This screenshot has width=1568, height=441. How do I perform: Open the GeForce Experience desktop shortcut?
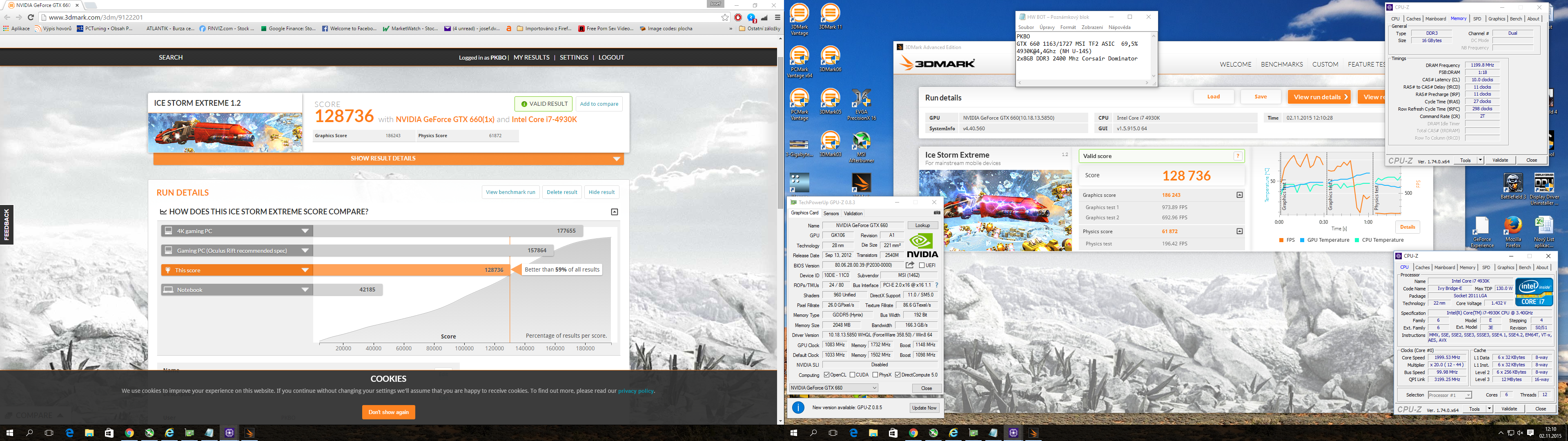[x=1481, y=232]
